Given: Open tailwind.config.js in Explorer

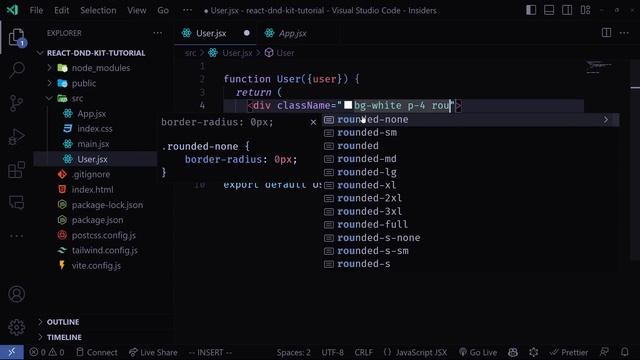Looking at the screenshot, I should [104, 250].
